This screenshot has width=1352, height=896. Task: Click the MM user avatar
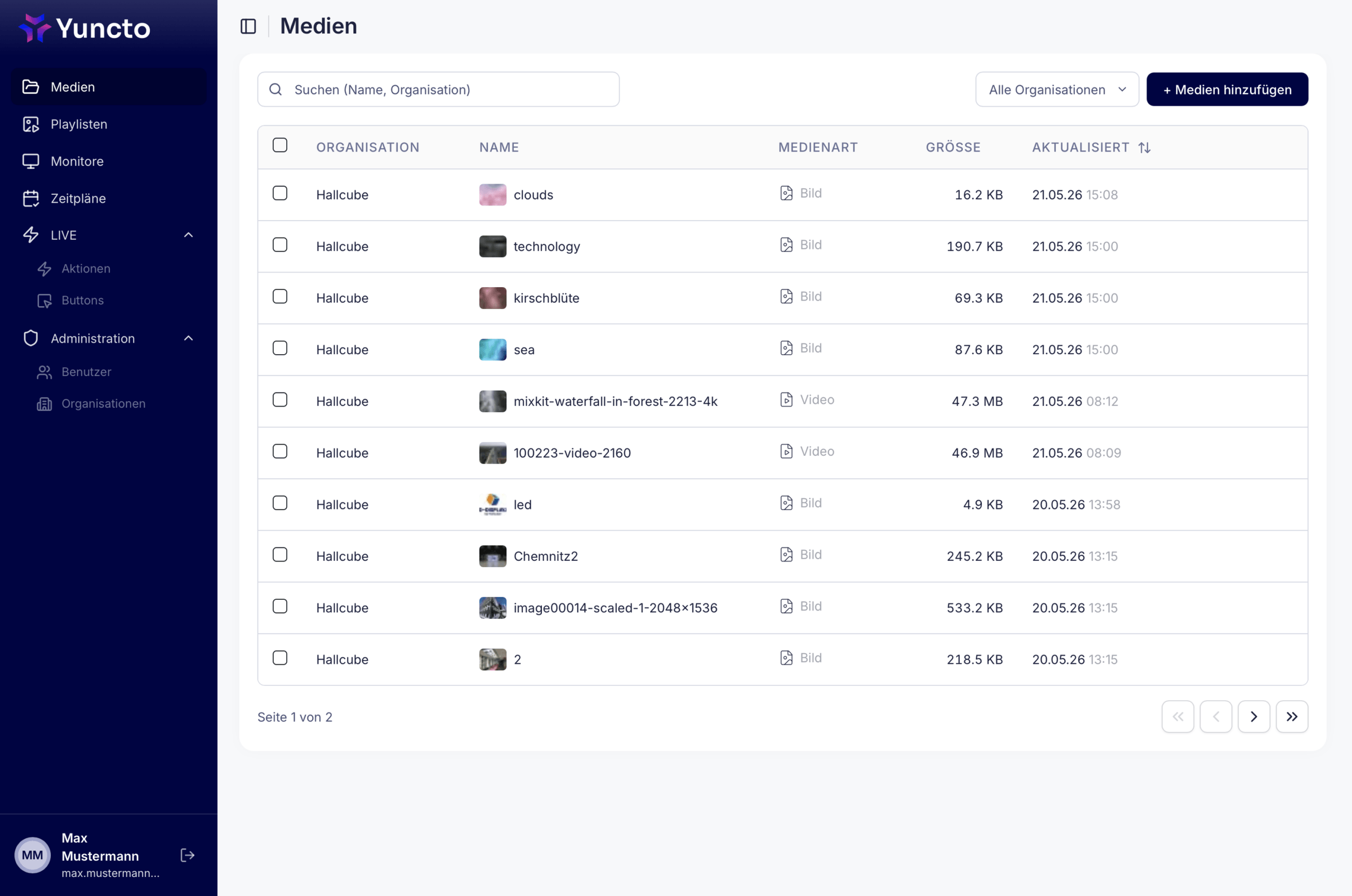pyautogui.click(x=33, y=855)
